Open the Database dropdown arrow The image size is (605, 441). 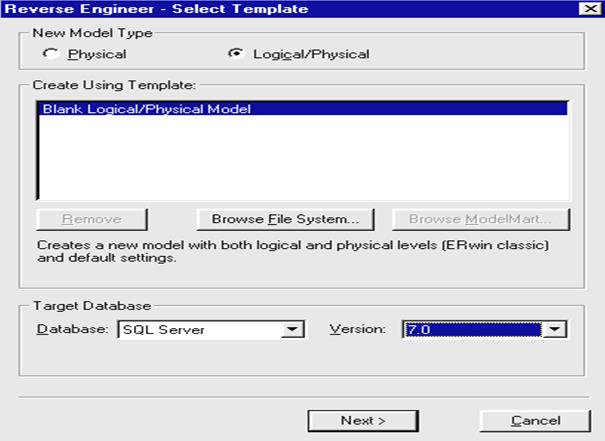[292, 329]
